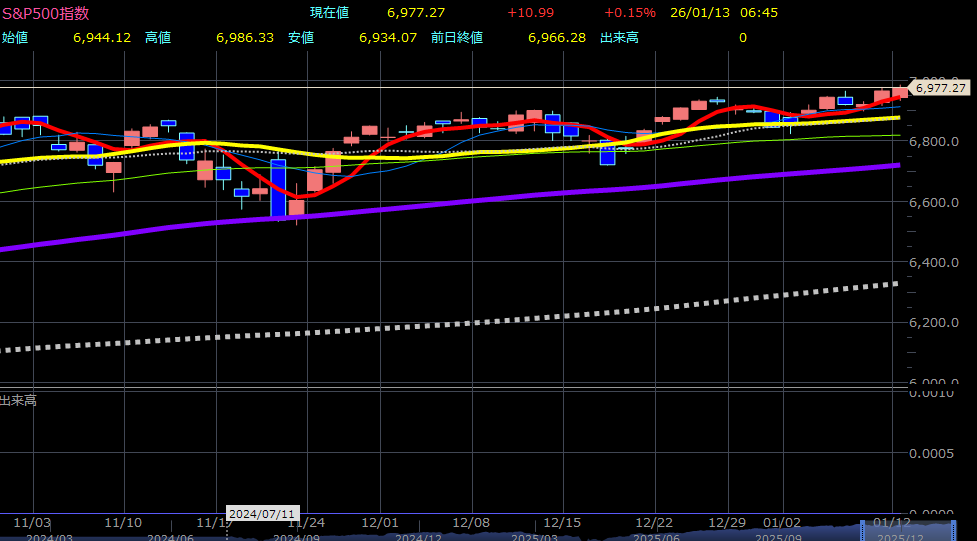Click the thick purple moving average line
Screen dimensions: 977x541
point(500,207)
